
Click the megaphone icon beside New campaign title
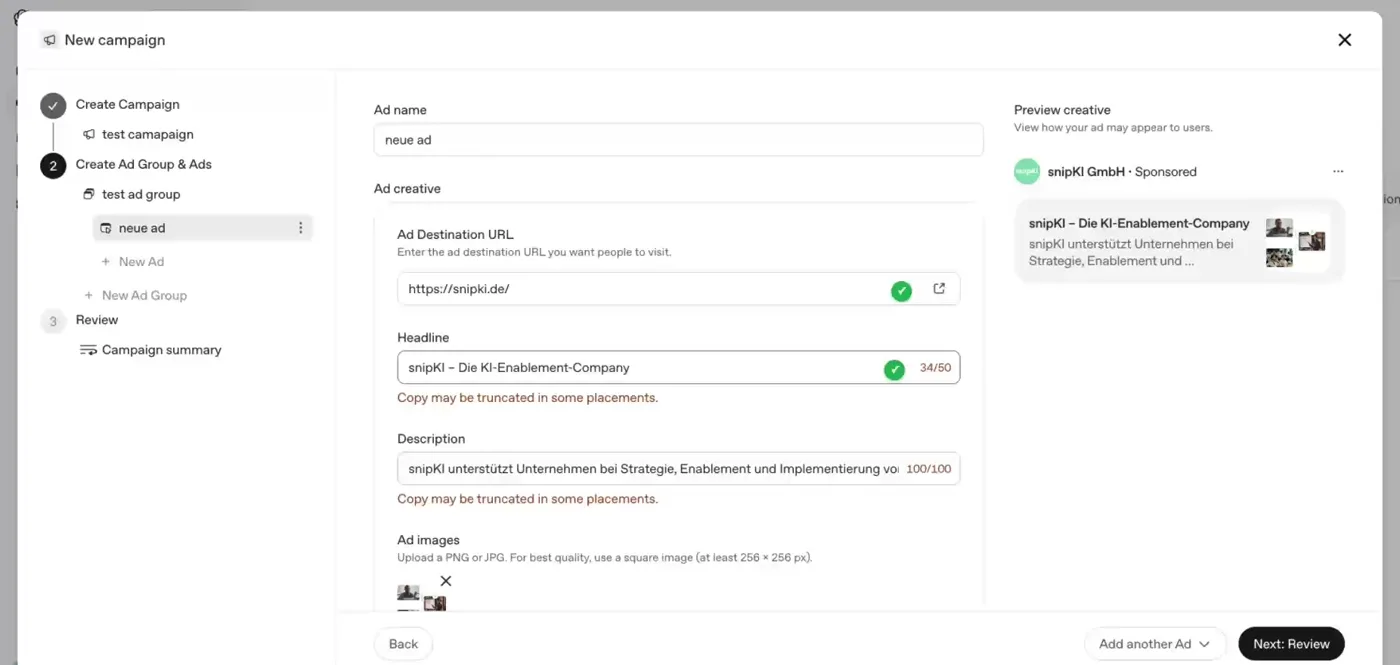[49, 40]
